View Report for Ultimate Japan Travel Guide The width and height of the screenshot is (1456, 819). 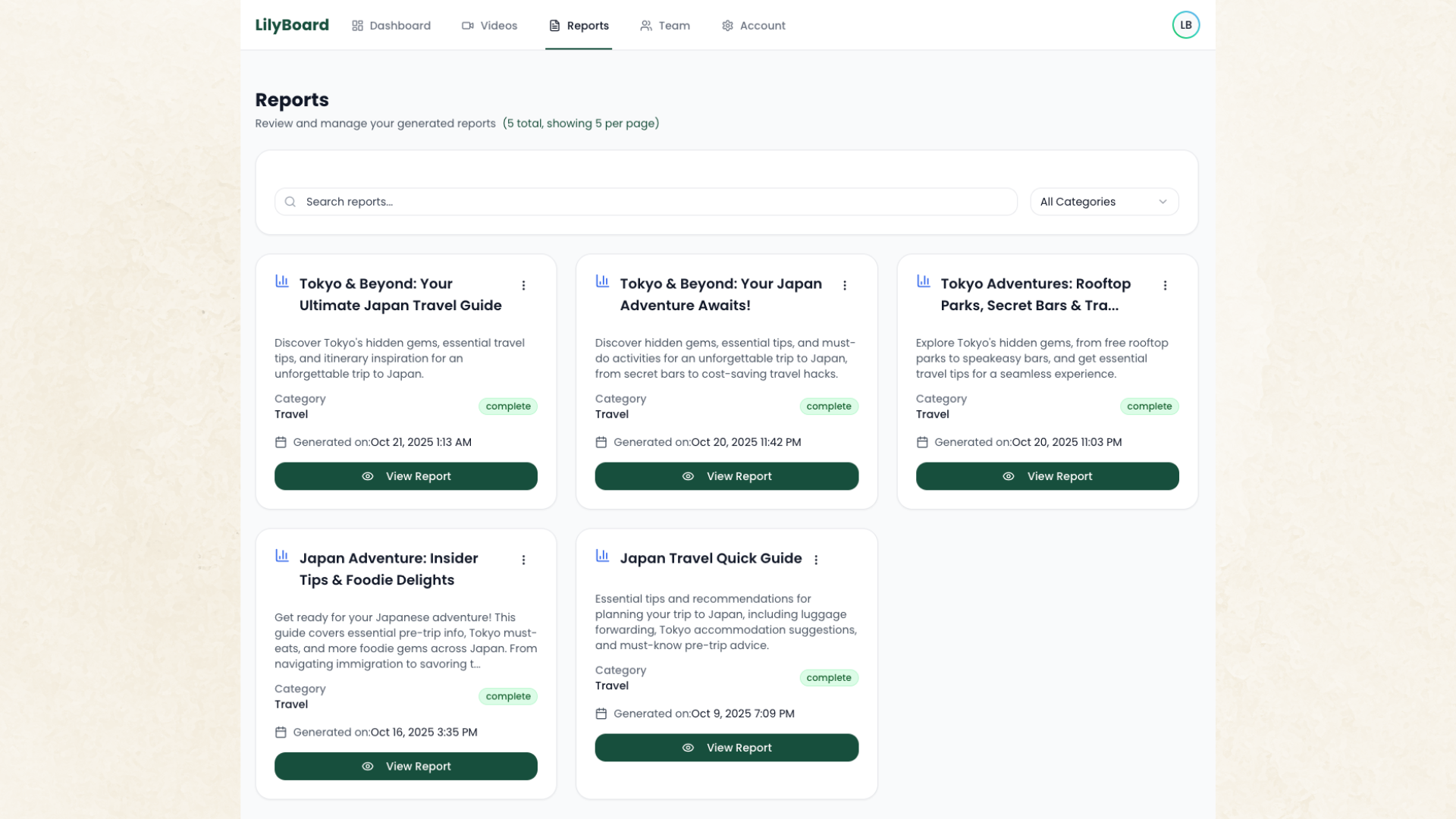click(x=406, y=476)
